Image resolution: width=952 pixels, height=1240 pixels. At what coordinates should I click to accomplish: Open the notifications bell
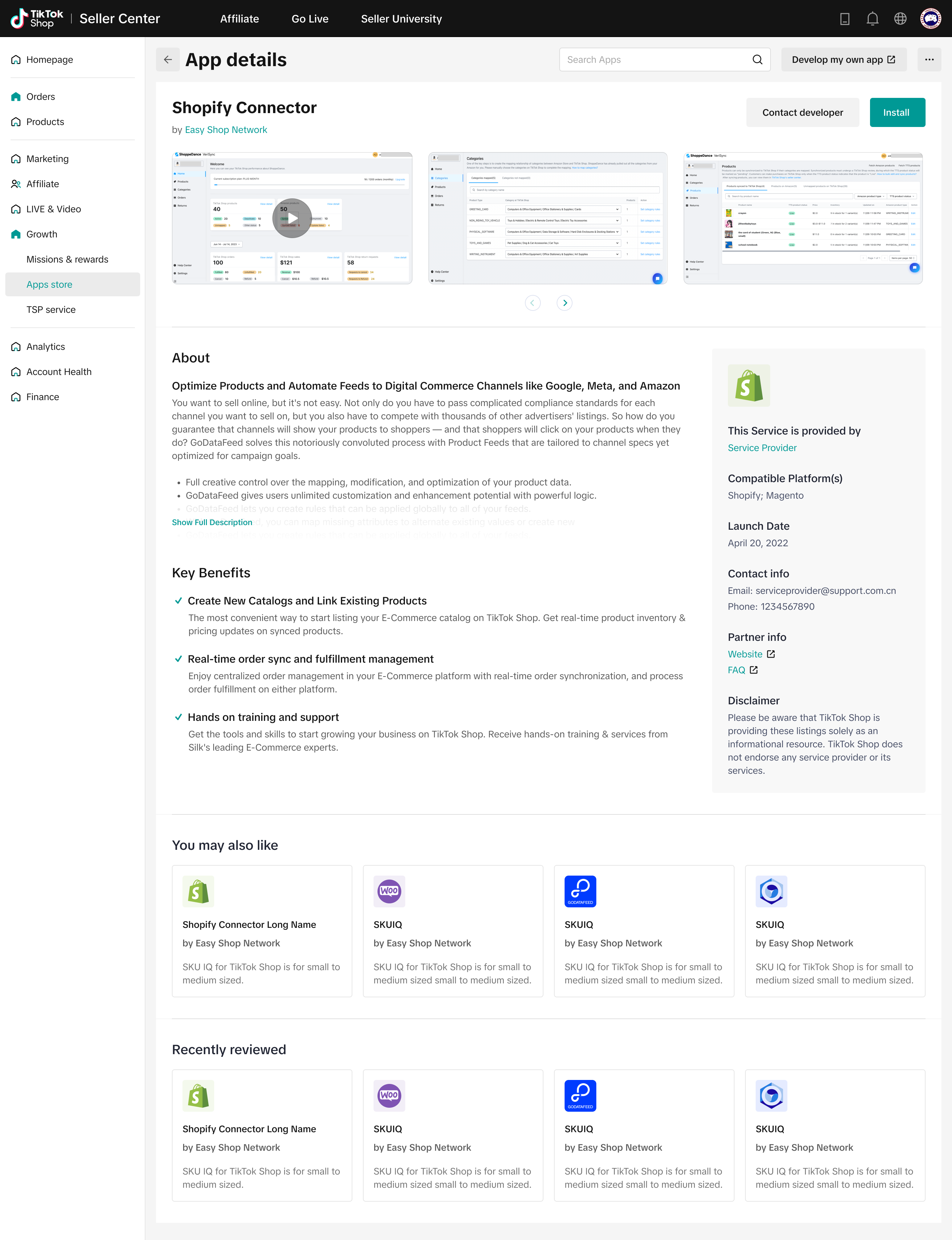(x=872, y=19)
